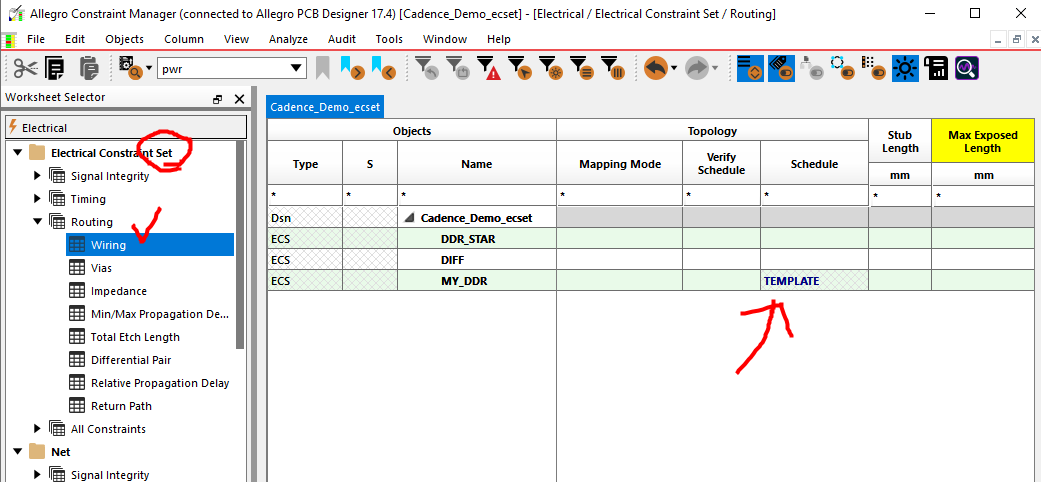Open the Audit menu
Image resolution: width=1041 pixels, height=482 pixels.
pyautogui.click(x=342, y=39)
